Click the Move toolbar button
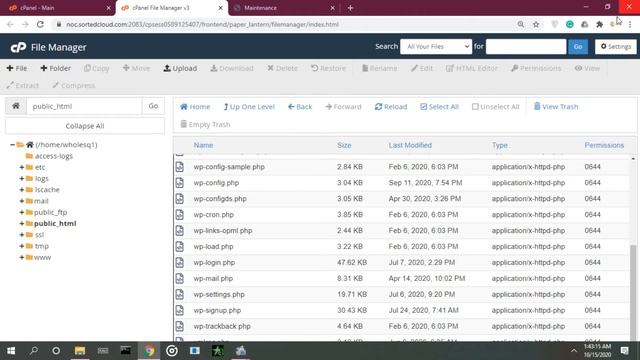 coord(136,68)
